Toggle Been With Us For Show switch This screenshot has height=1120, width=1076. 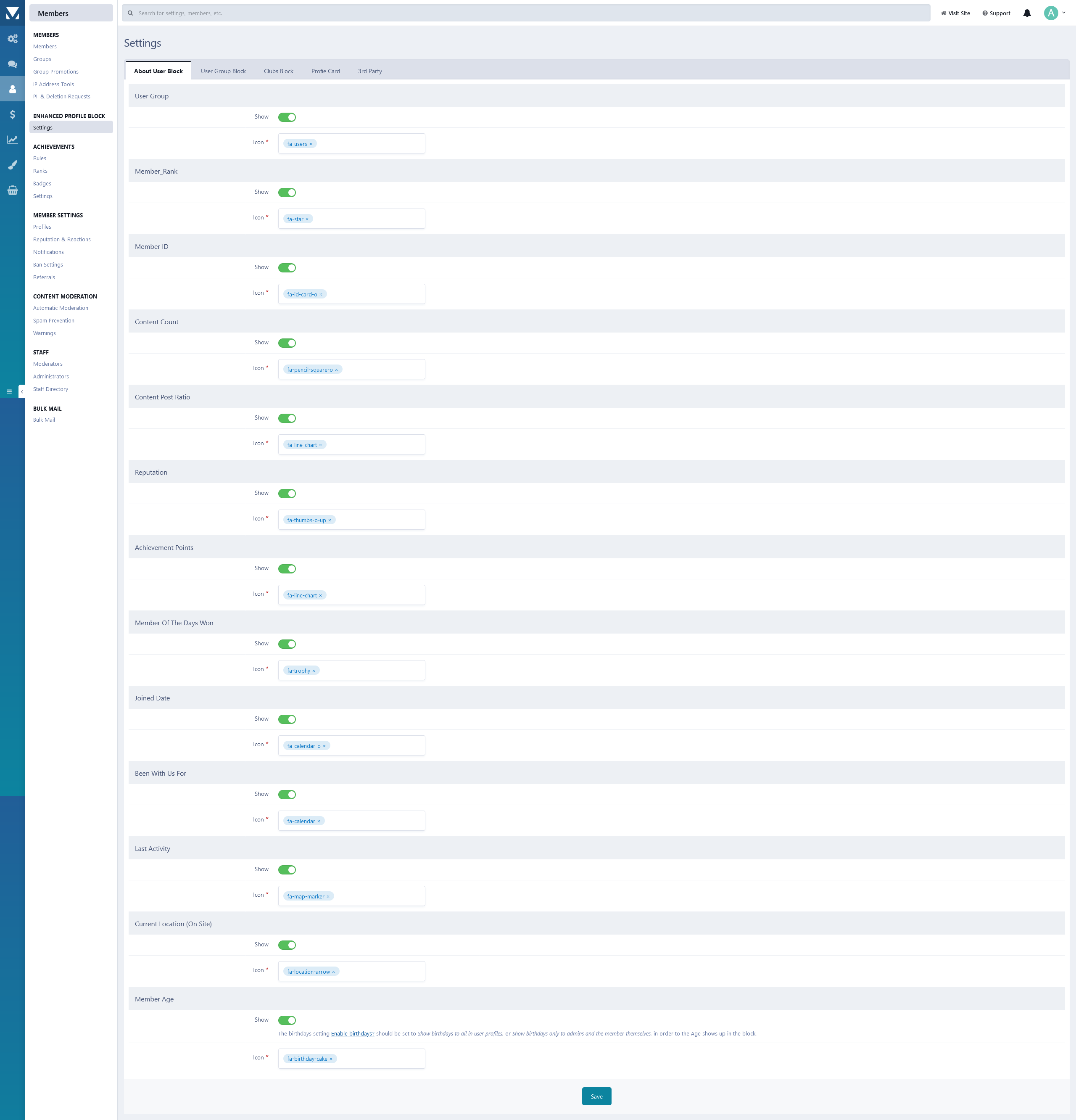287,795
